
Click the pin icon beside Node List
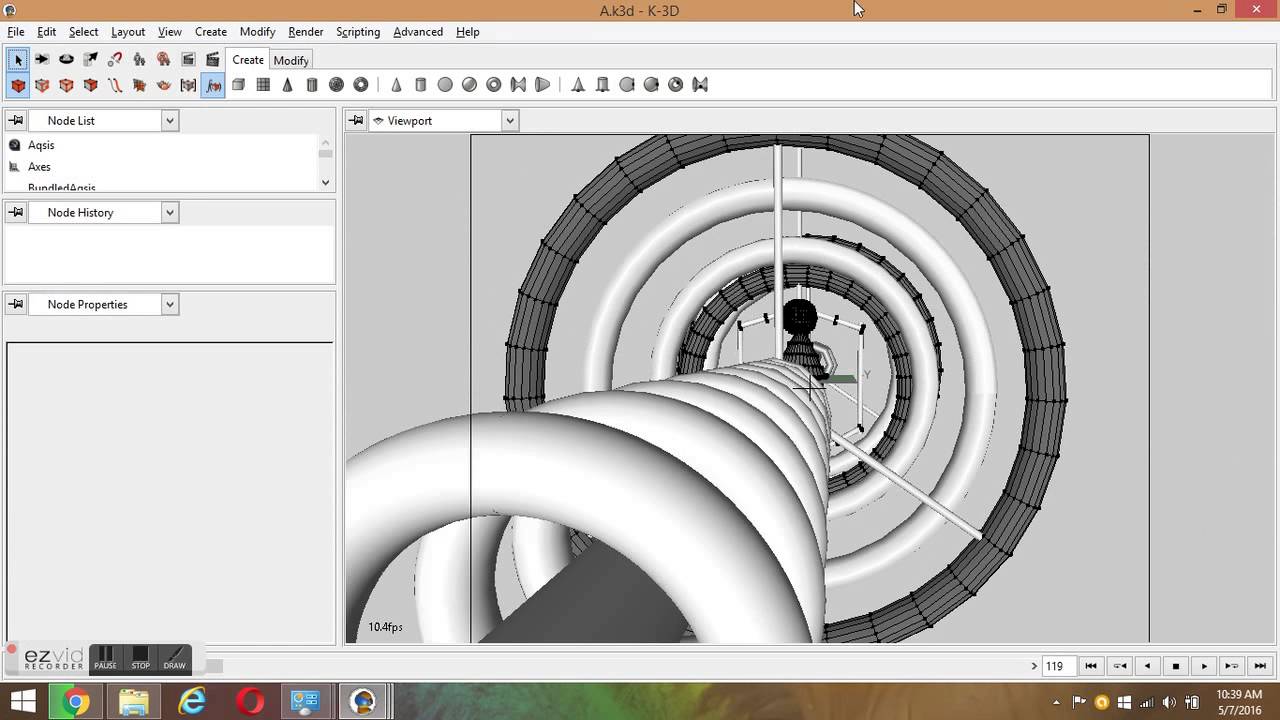(x=16, y=121)
